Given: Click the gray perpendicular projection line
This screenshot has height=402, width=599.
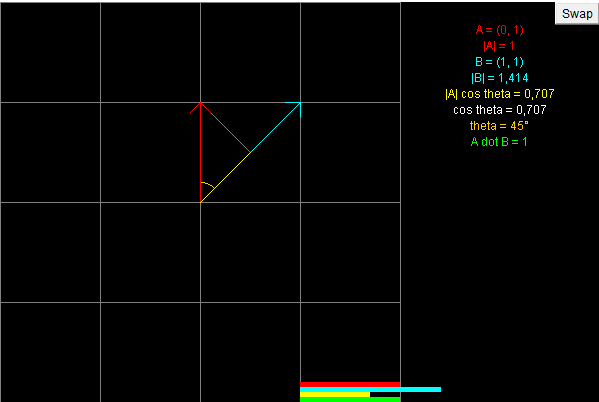Looking at the screenshot, I should click(225, 128).
